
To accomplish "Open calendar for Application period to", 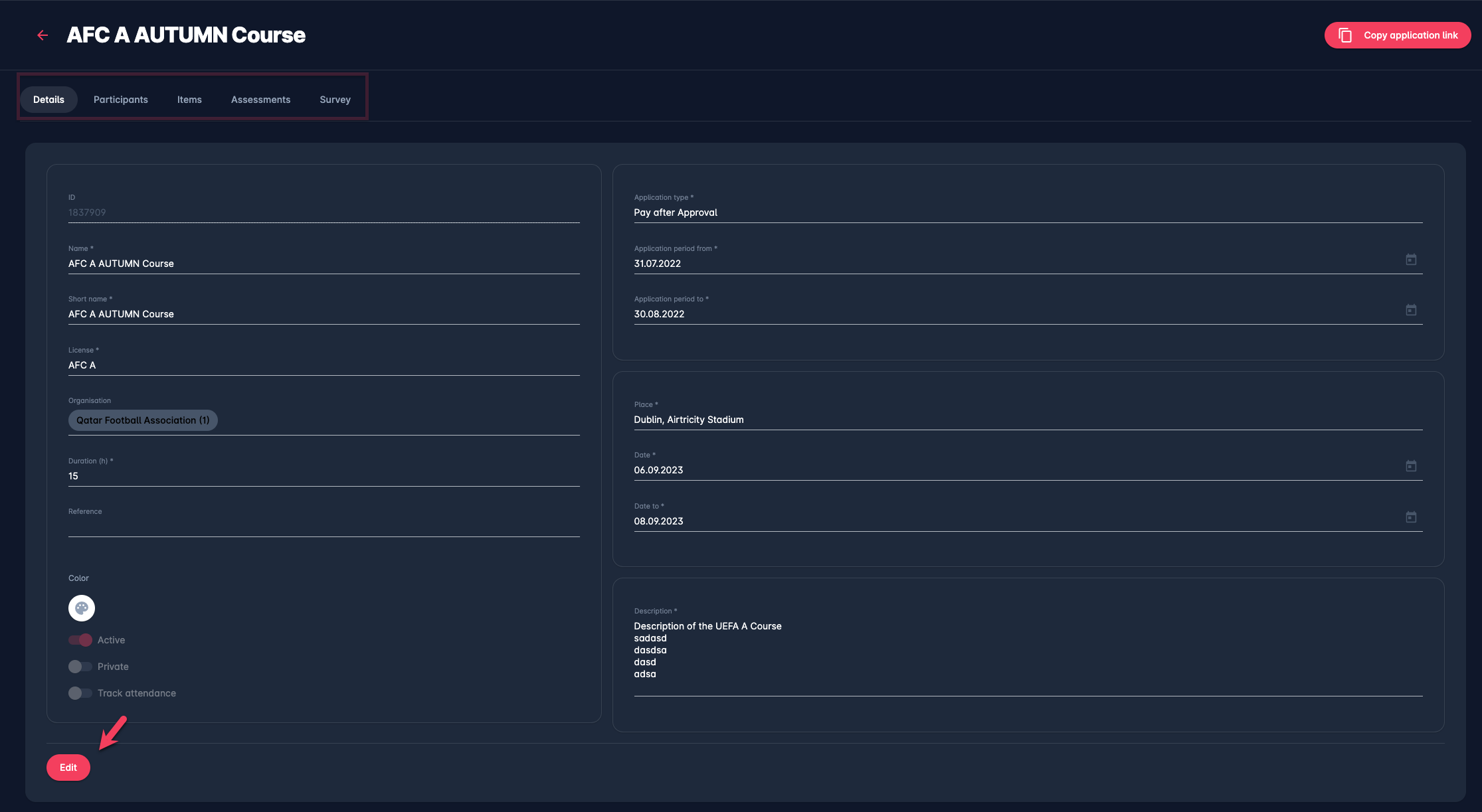I will click(1411, 310).
